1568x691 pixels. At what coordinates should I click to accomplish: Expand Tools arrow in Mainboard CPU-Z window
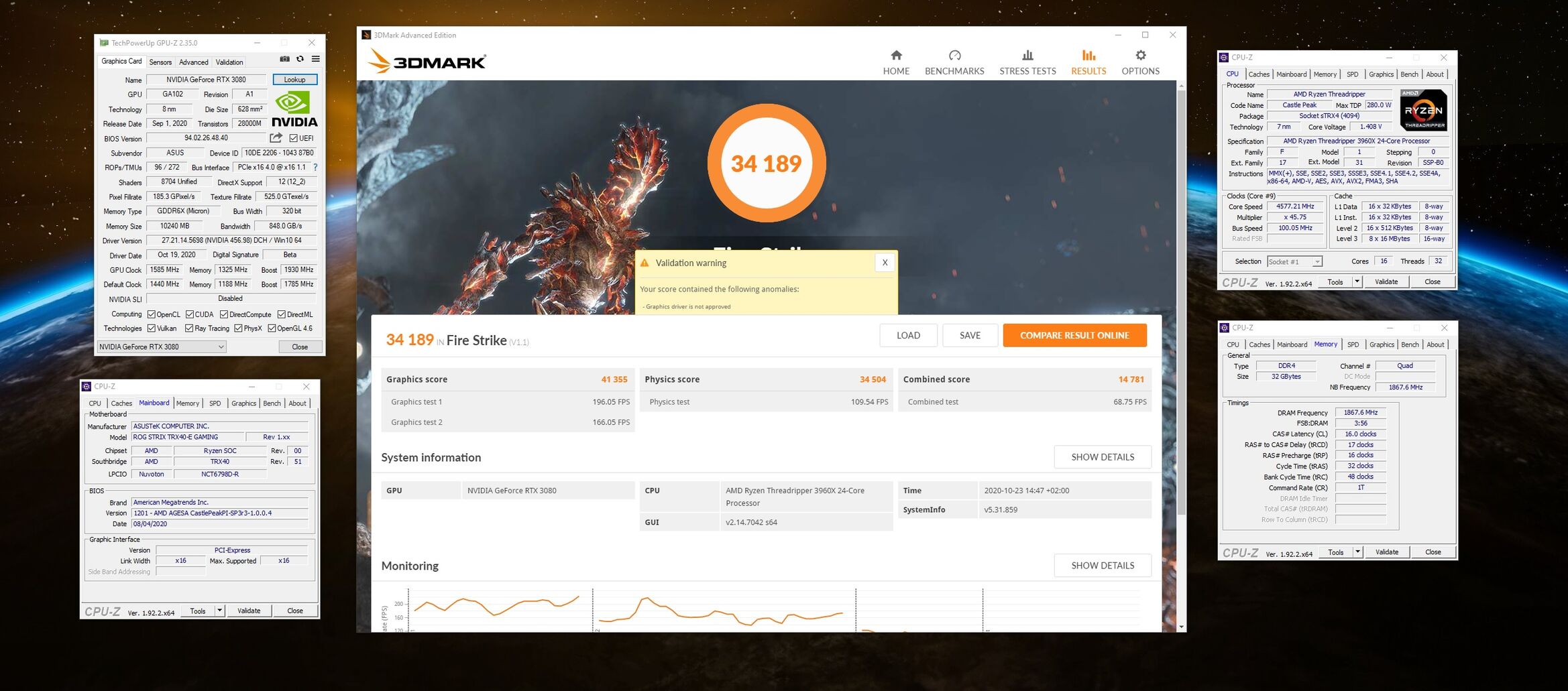[219, 611]
